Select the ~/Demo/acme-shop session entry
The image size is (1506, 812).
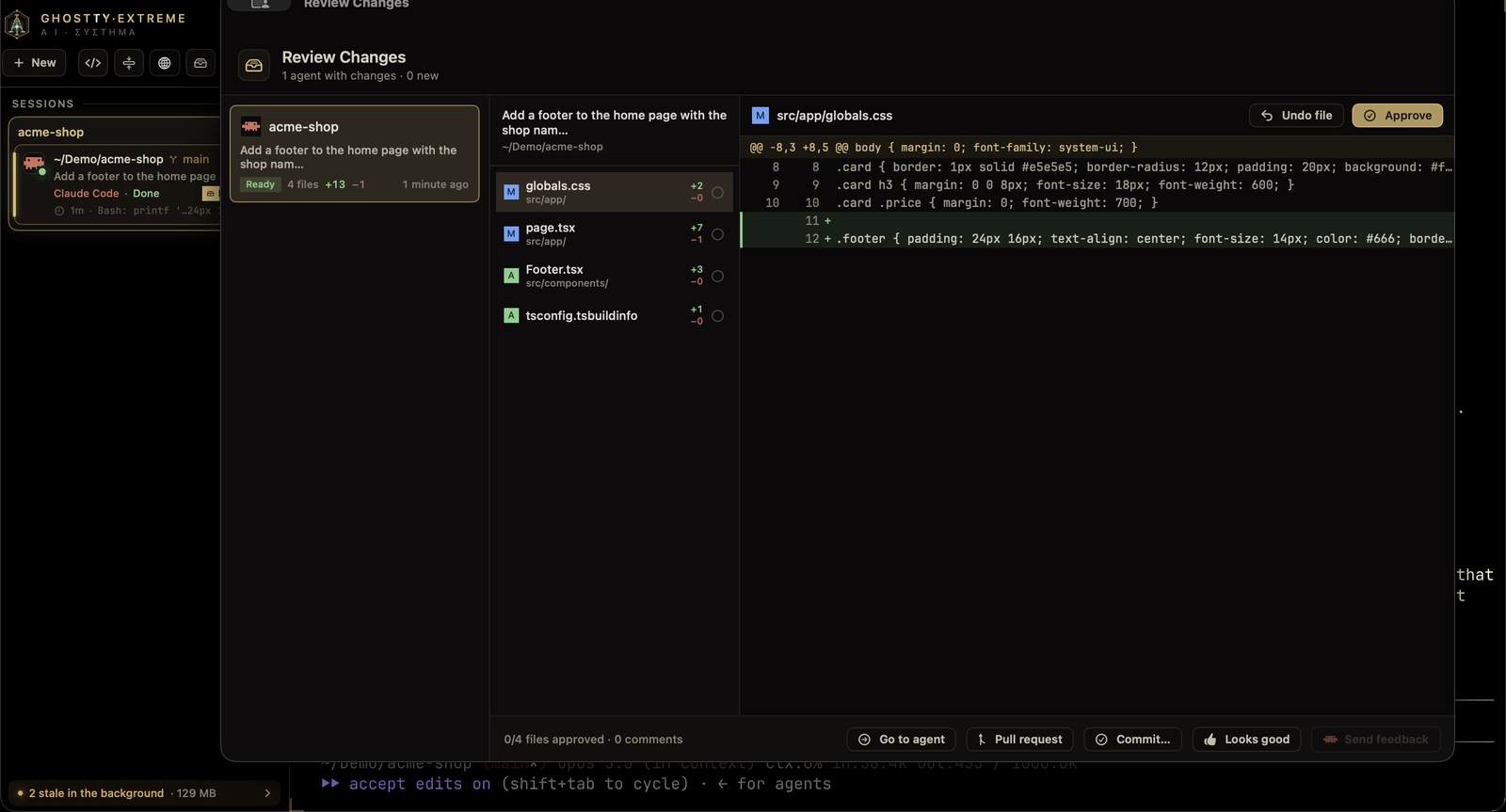click(118, 184)
